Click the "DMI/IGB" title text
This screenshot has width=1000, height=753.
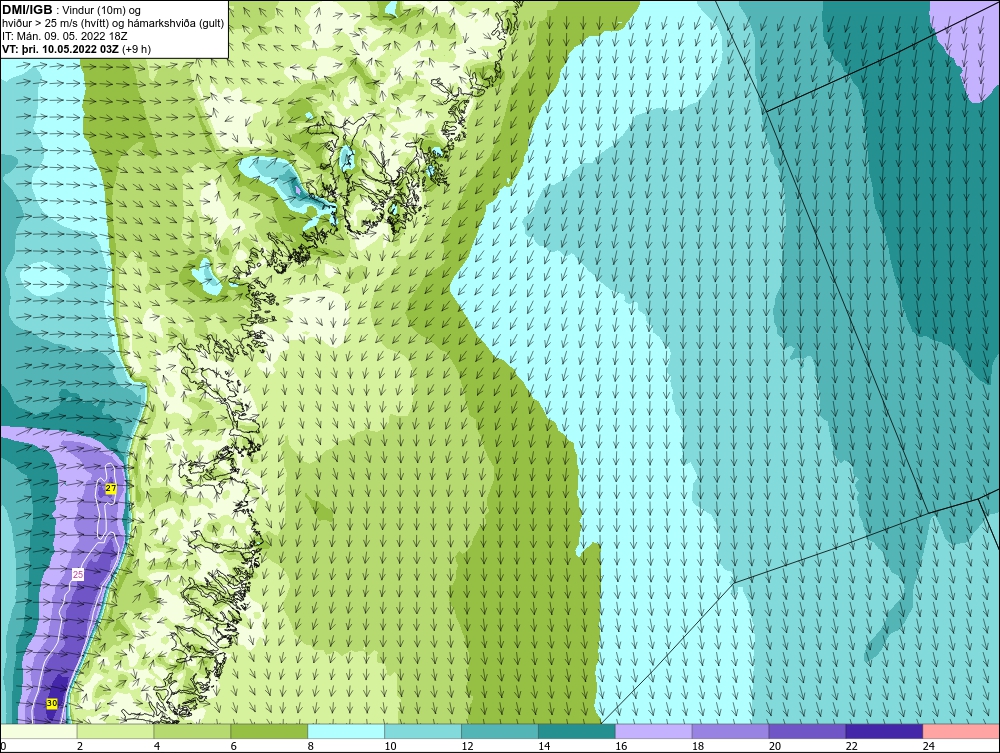point(27,10)
